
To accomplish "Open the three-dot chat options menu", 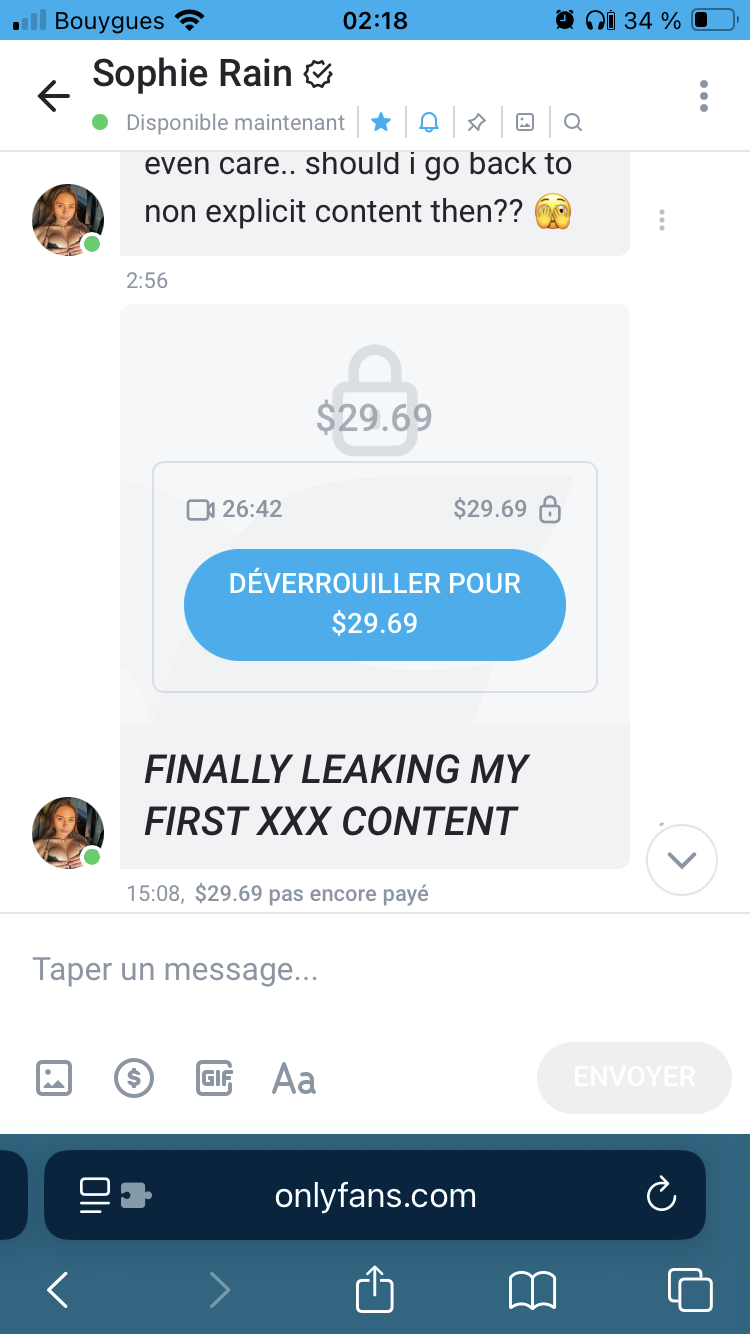I will [704, 96].
